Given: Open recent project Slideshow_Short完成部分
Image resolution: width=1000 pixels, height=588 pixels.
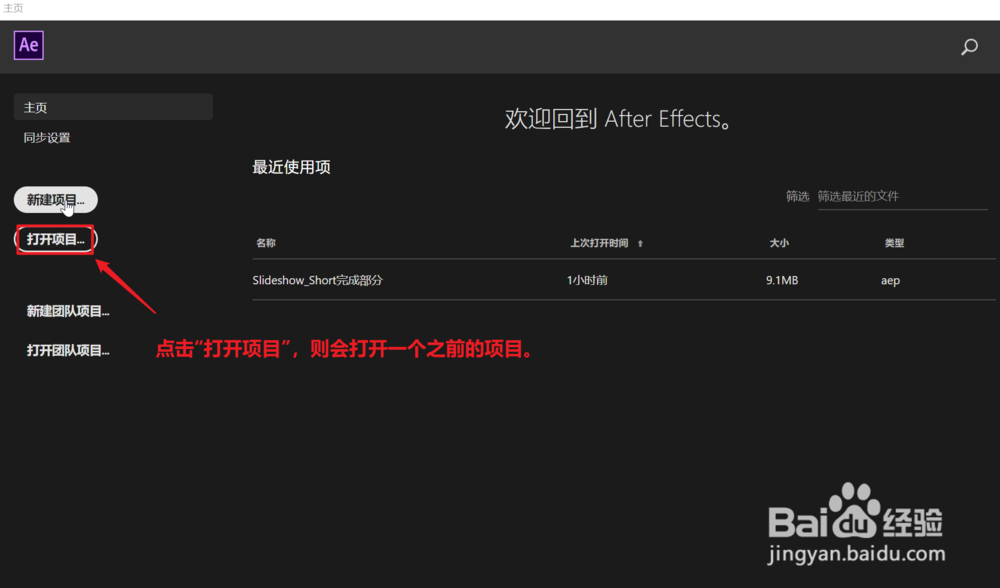Looking at the screenshot, I should (318, 280).
